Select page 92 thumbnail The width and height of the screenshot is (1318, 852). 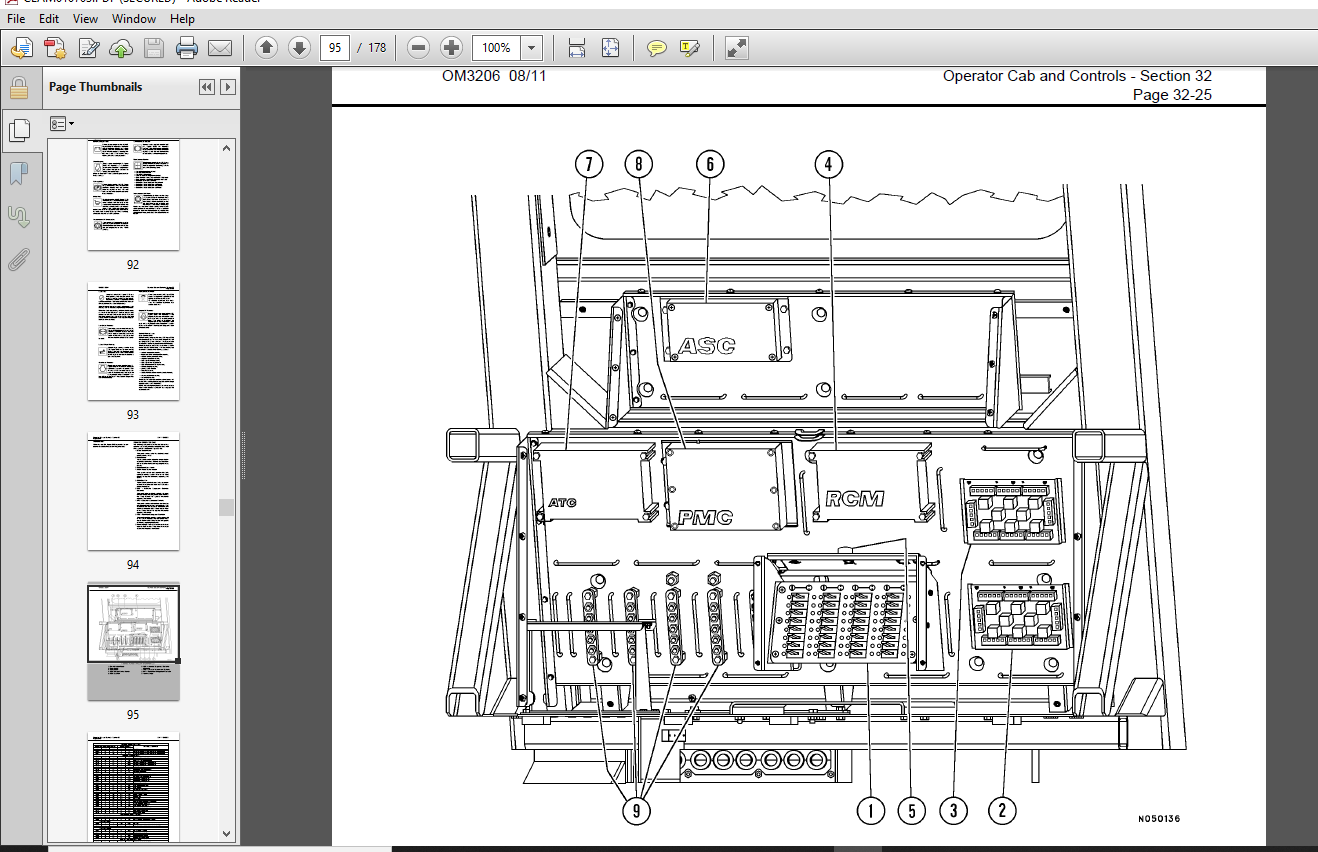133,195
